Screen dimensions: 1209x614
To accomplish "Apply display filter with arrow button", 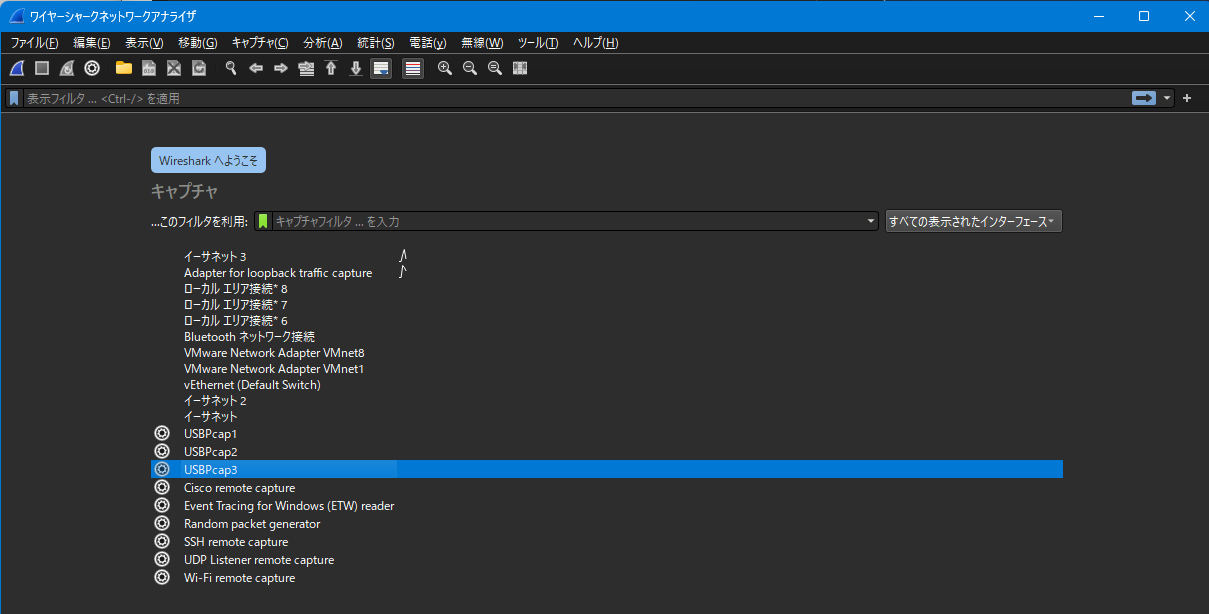I will click(1143, 98).
